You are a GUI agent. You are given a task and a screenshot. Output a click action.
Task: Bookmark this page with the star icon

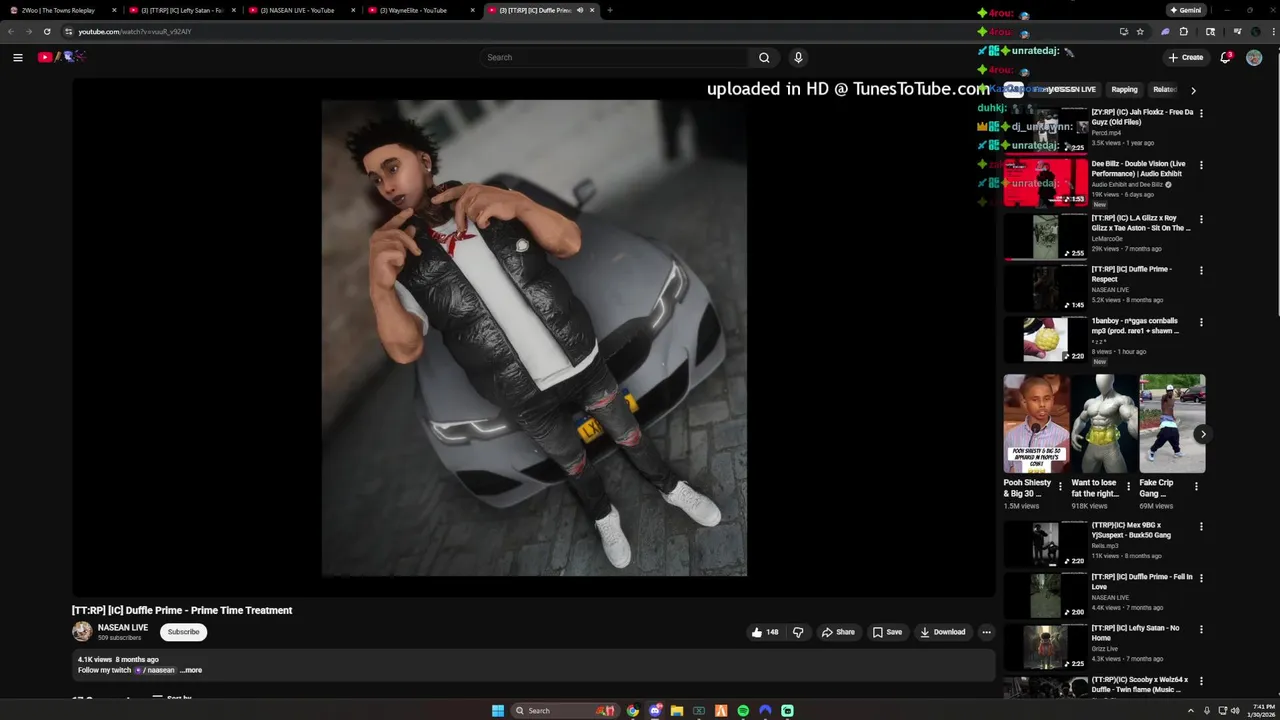pyautogui.click(x=1140, y=31)
